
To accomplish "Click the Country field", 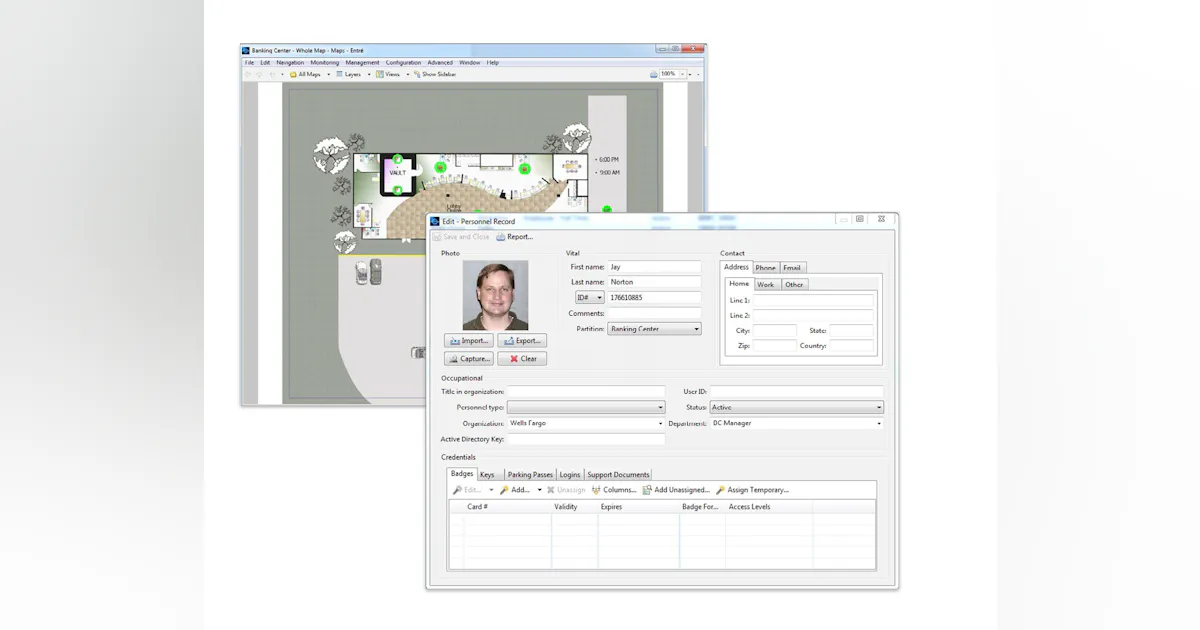I will tap(851, 346).
